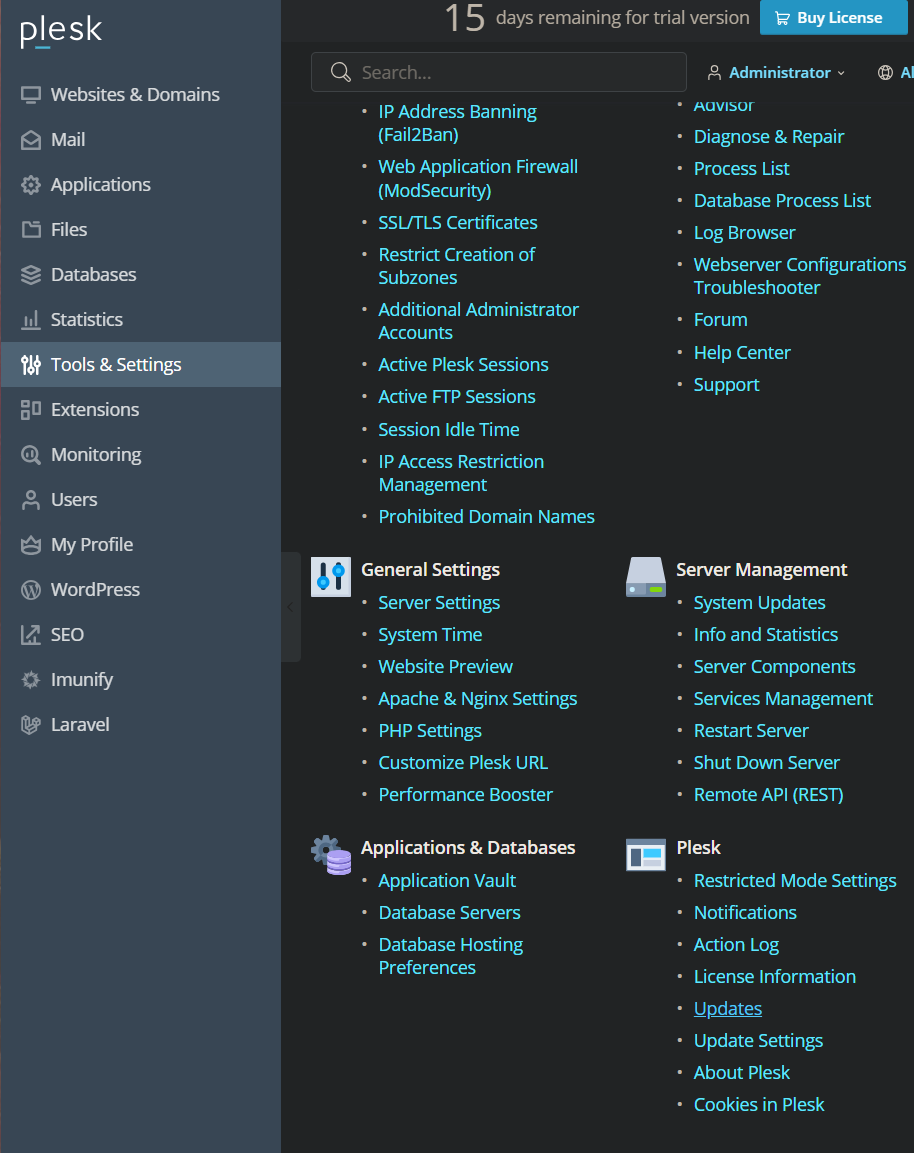Click the General Settings sliders icon
The width and height of the screenshot is (914, 1153).
point(331,577)
